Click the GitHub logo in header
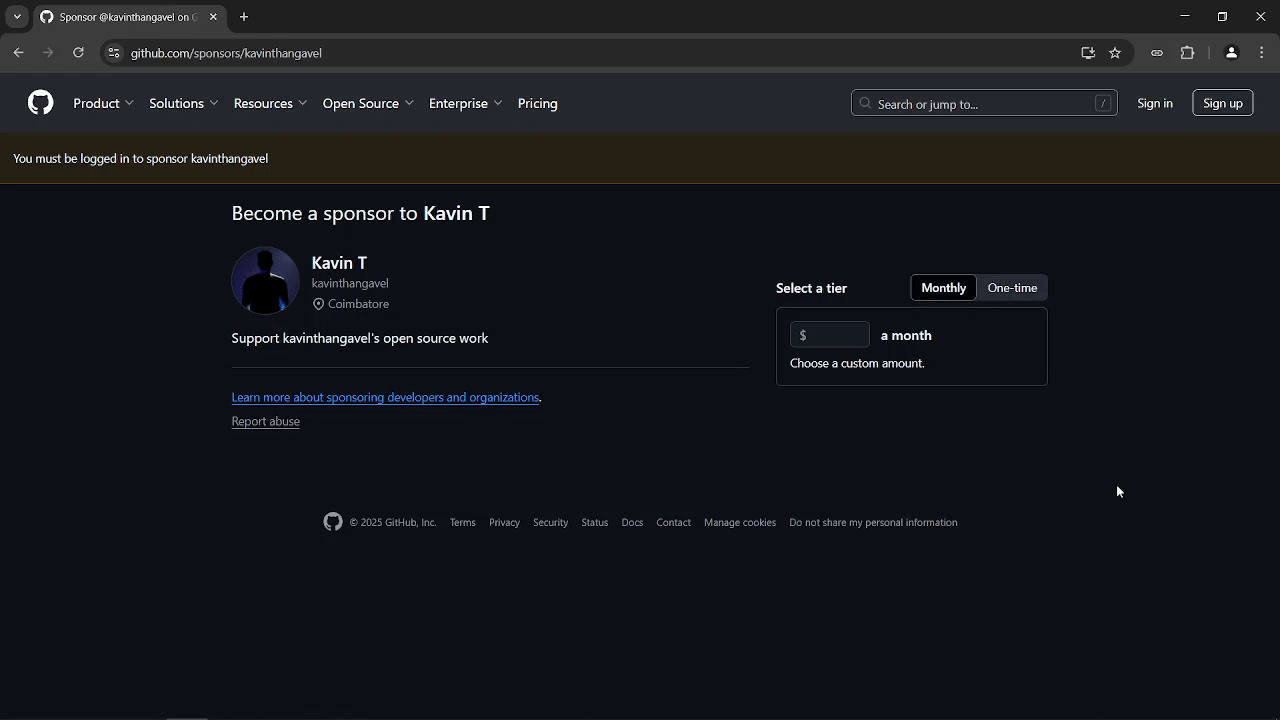 pyautogui.click(x=40, y=103)
